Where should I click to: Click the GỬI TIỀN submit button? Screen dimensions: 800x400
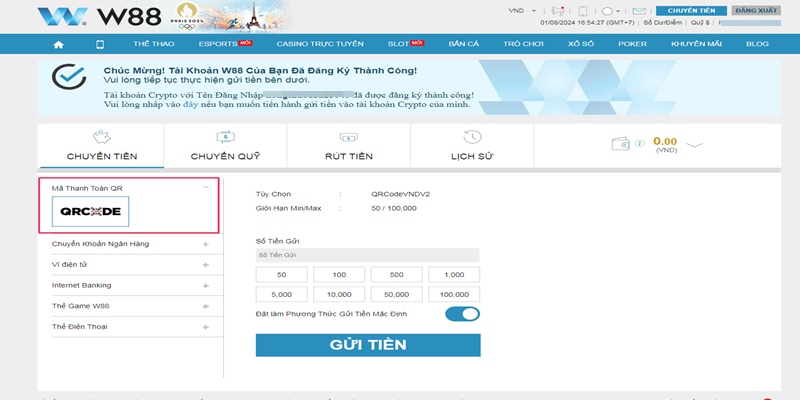pyautogui.click(x=368, y=345)
